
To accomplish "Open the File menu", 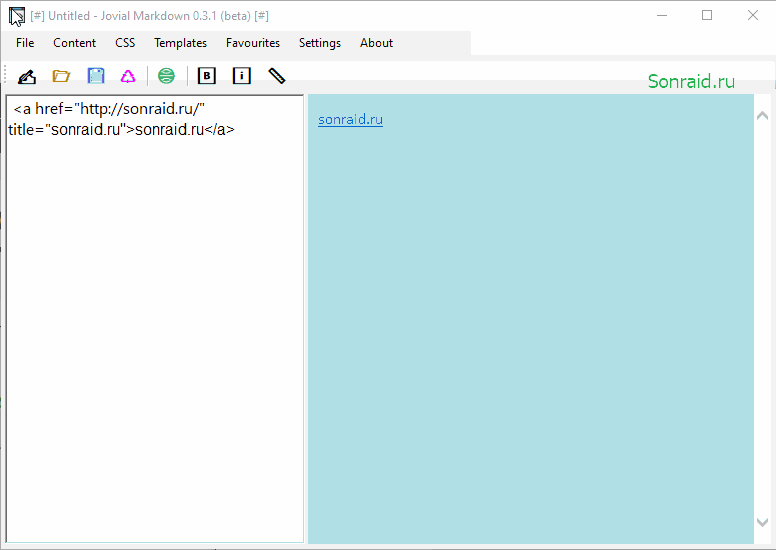I will point(25,43).
